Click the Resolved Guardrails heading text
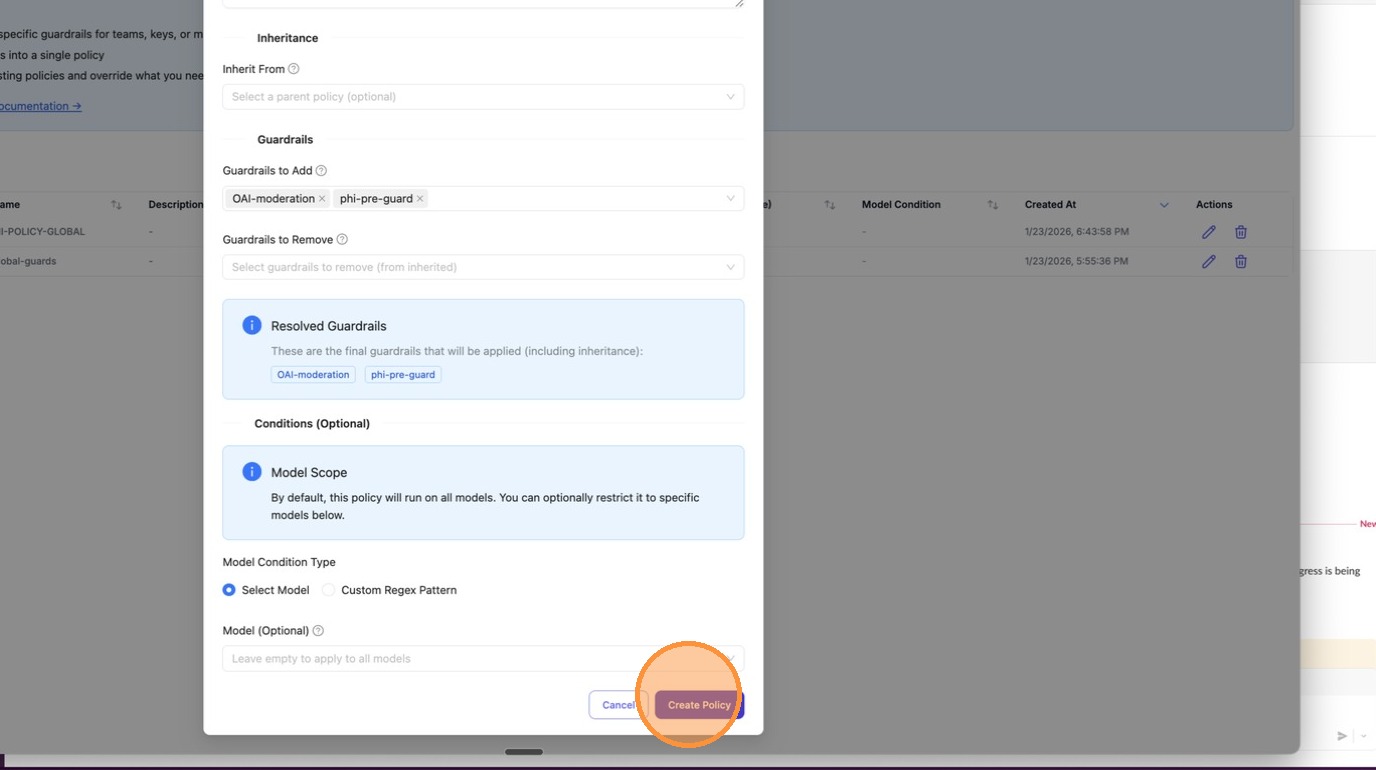Image resolution: width=1376 pixels, height=770 pixels. click(328, 326)
